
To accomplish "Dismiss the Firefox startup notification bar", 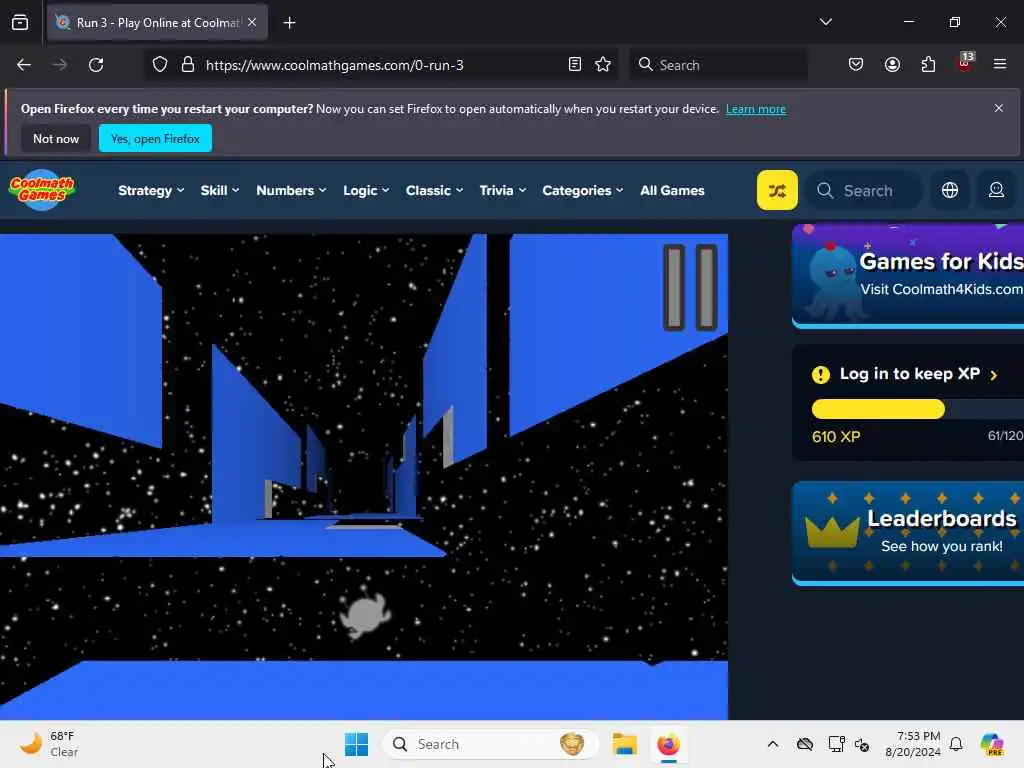I will [x=999, y=108].
